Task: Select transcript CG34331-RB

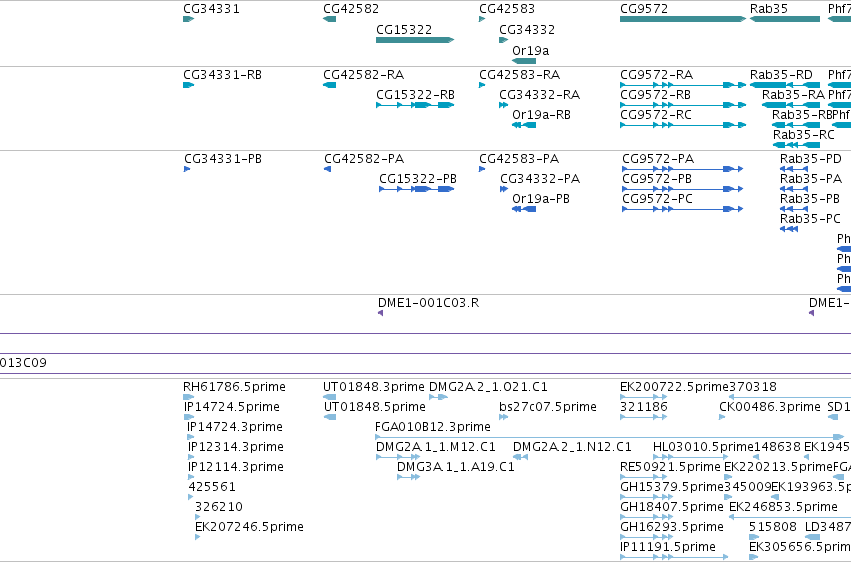Action: coord(223,75)
